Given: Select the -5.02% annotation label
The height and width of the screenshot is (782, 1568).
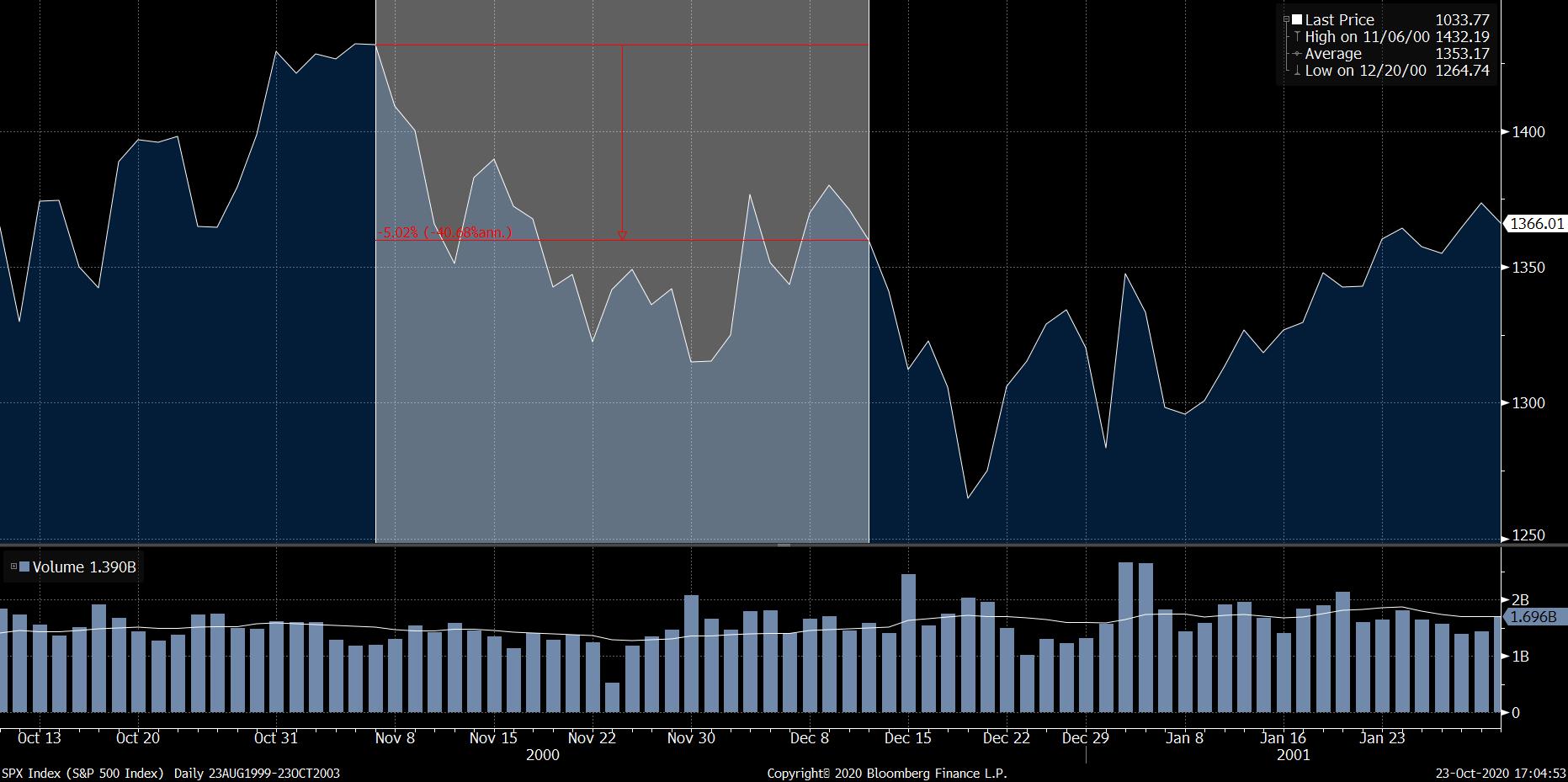Looking at the screenshot, I should pos(444,232).
